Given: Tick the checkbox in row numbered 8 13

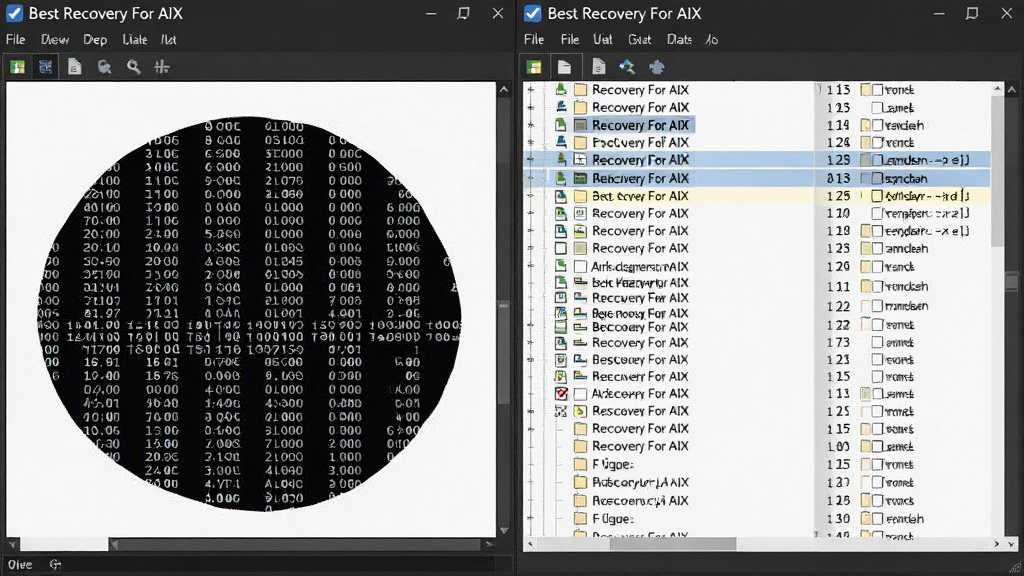Looking at the screenshot, I should click(x=878, y=178).
